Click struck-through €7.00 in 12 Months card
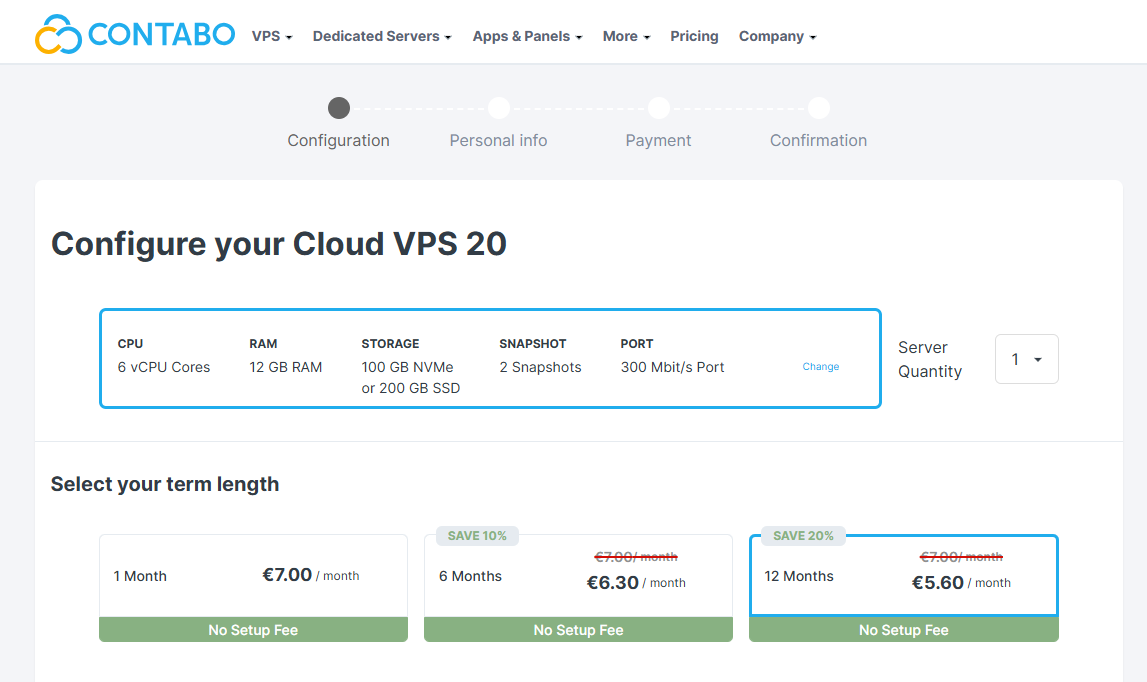 point(961,557)
